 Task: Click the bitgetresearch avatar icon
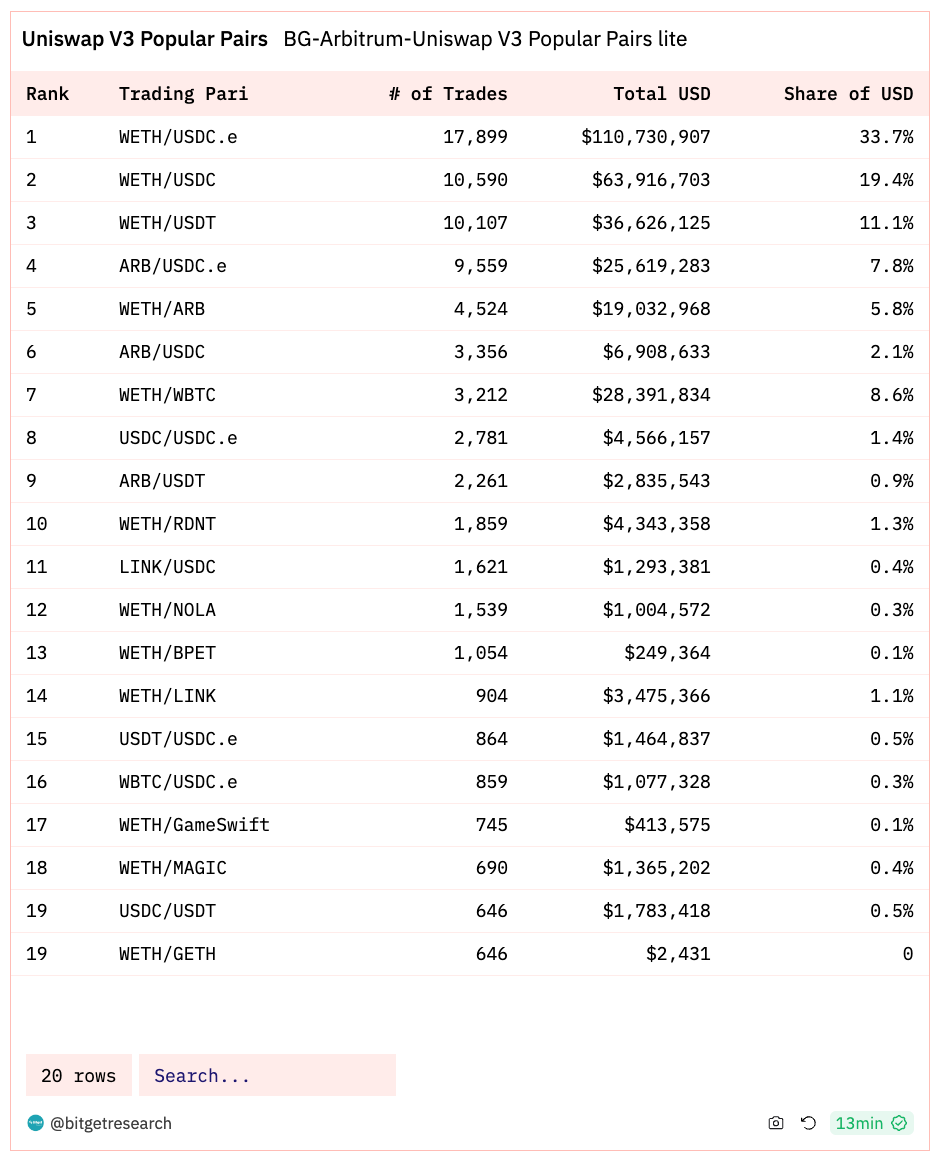35,1123
